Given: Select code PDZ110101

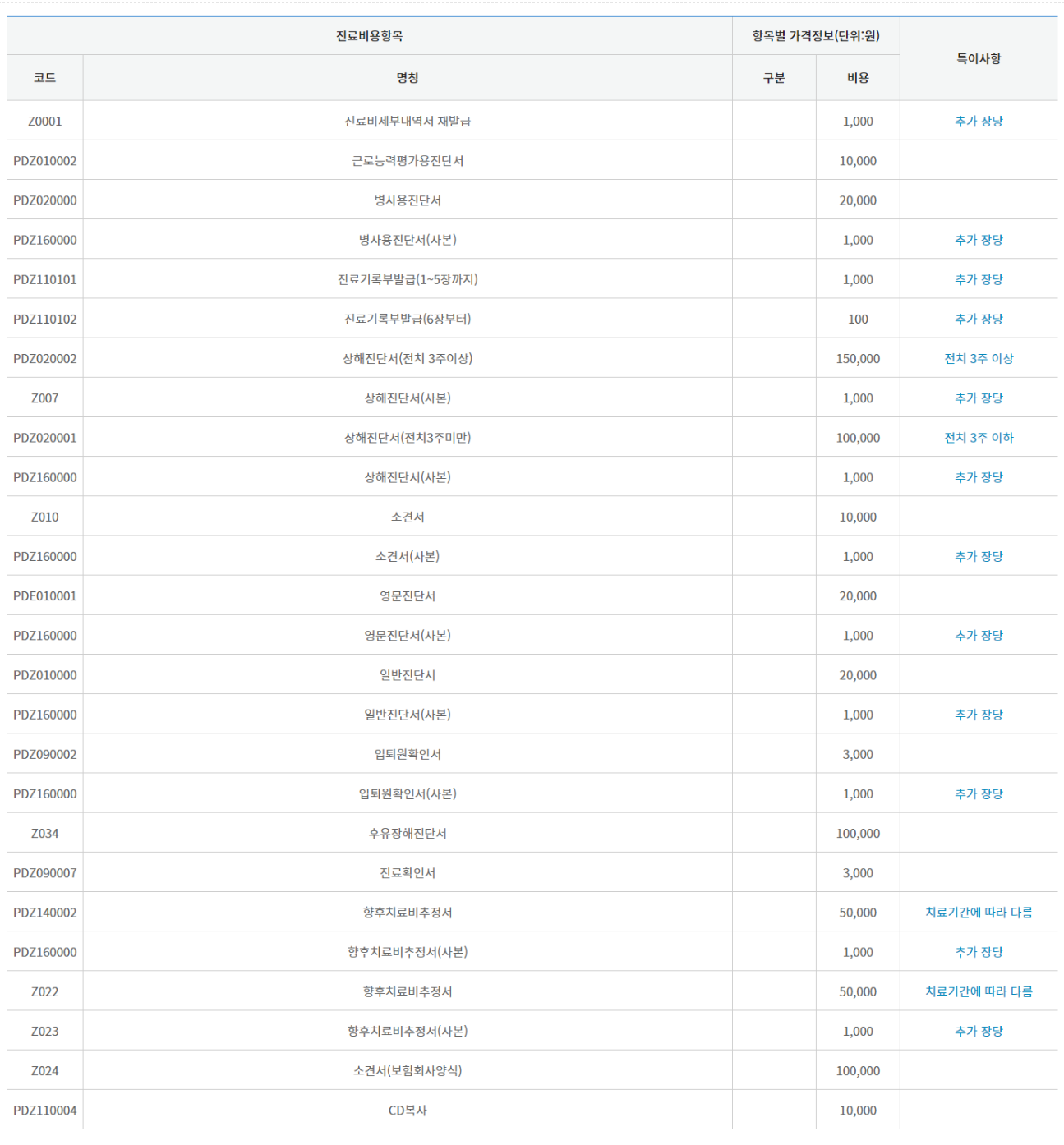Looking at the screenshot, I should 45,279.
